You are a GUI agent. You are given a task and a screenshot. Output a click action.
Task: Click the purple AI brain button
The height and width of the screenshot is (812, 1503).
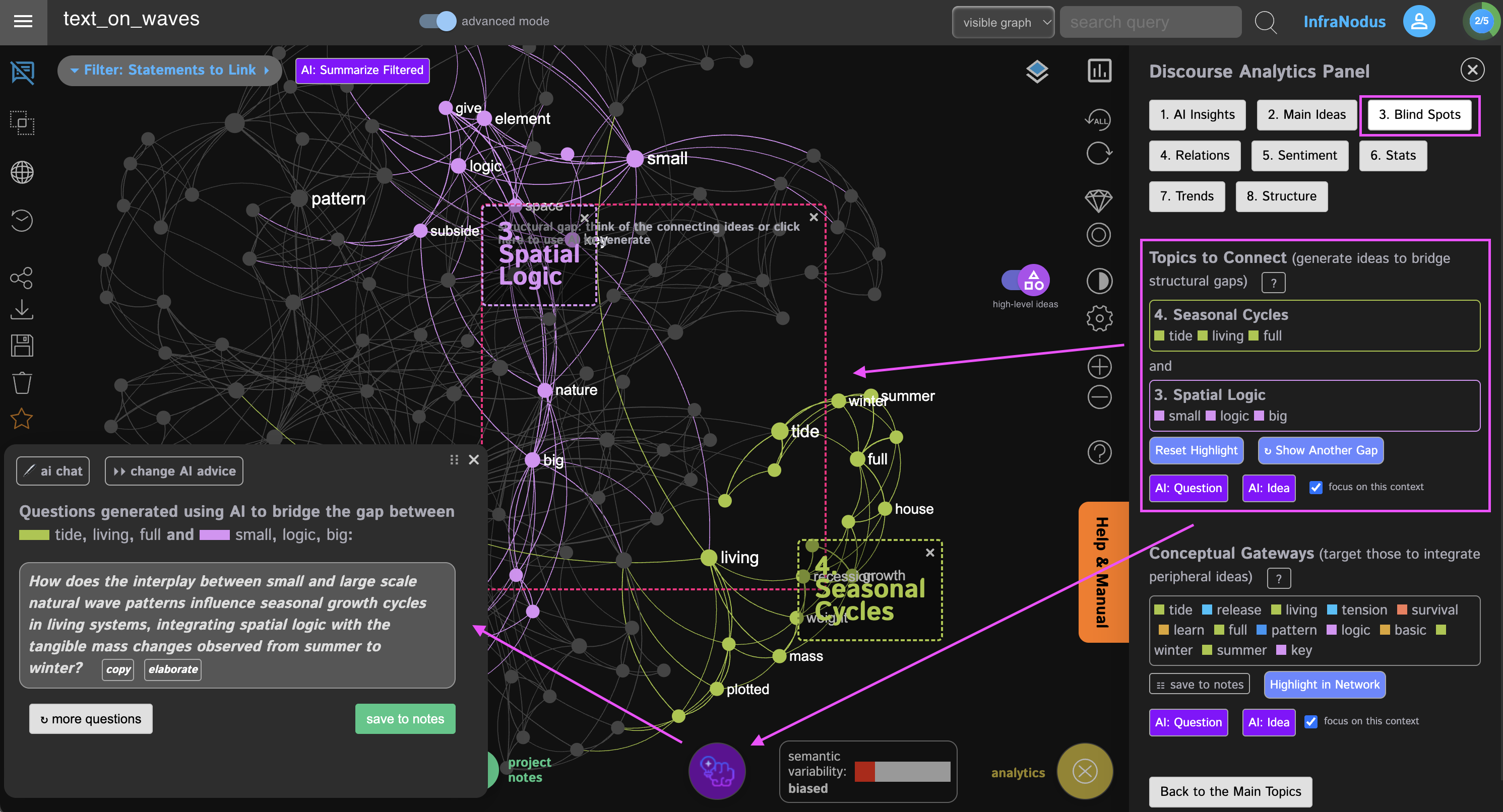tap(717, 771)
